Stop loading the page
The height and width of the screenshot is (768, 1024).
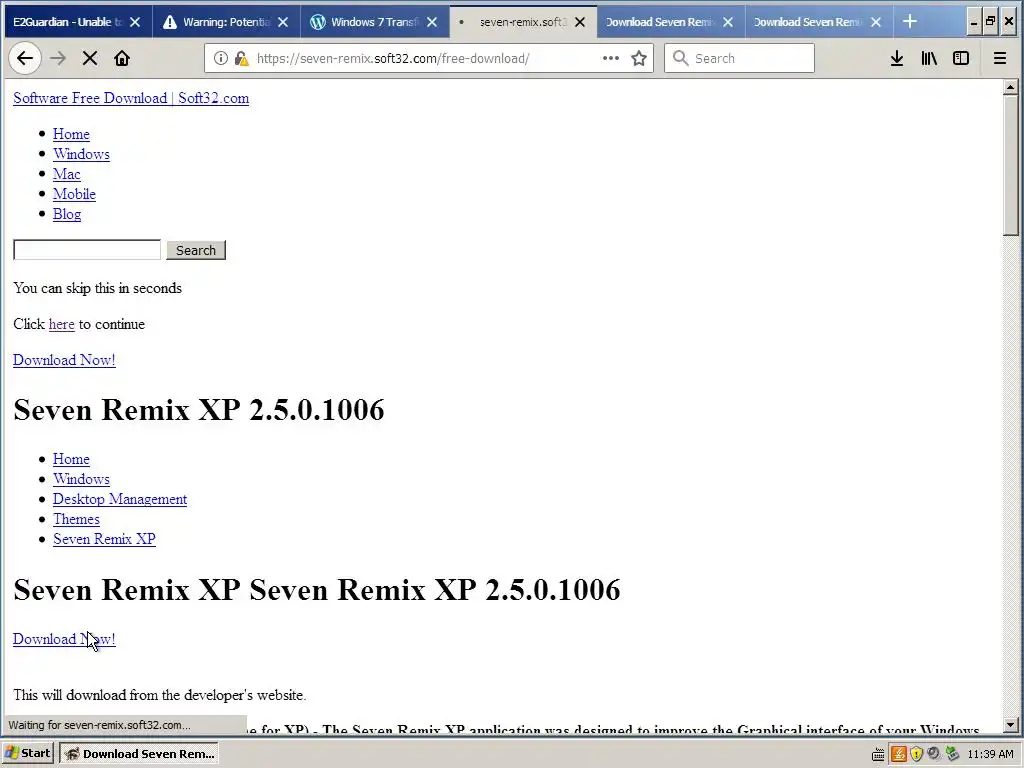click(89, 58)
